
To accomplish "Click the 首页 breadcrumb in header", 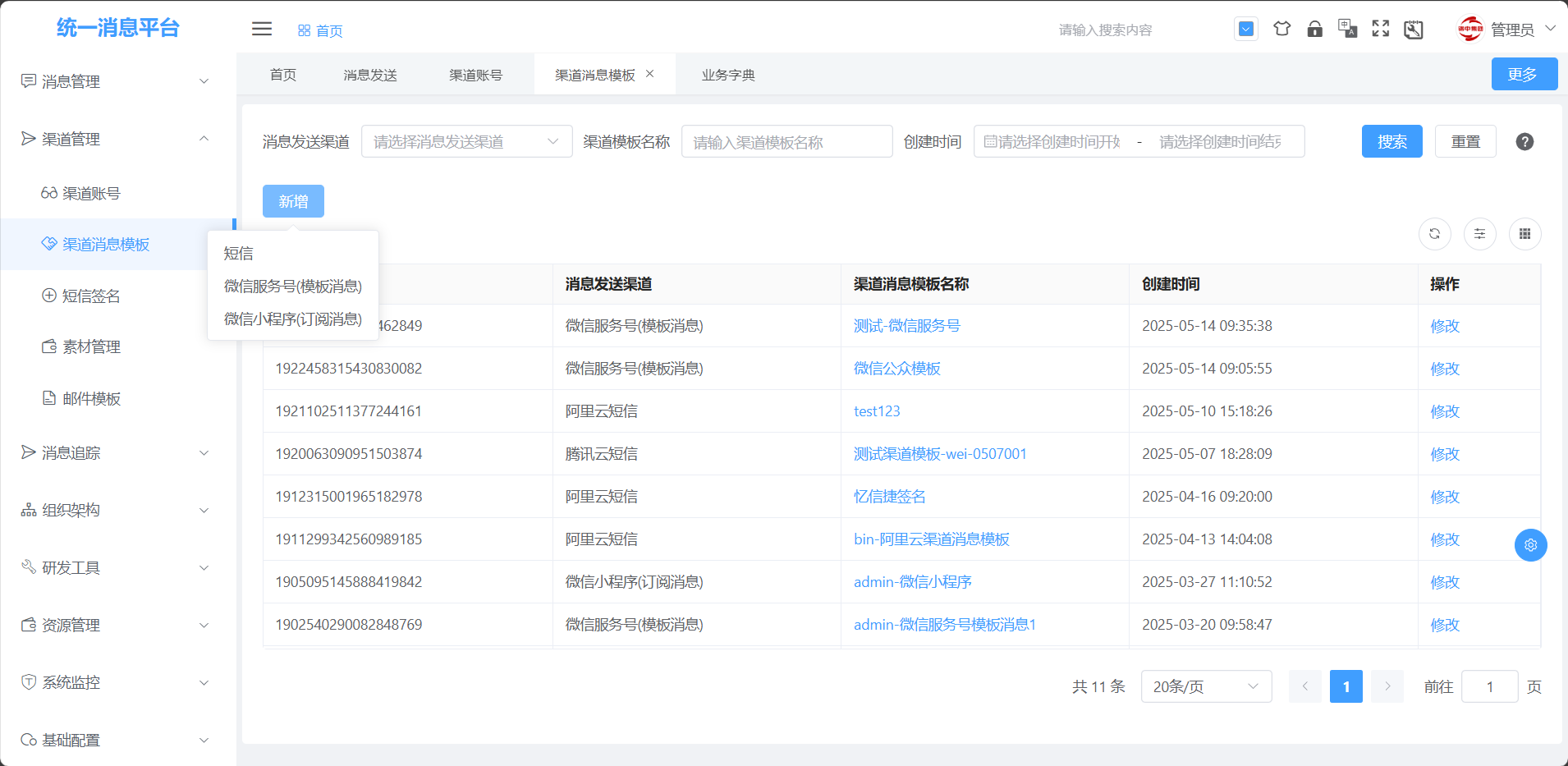I will click(x=321, y=30).
